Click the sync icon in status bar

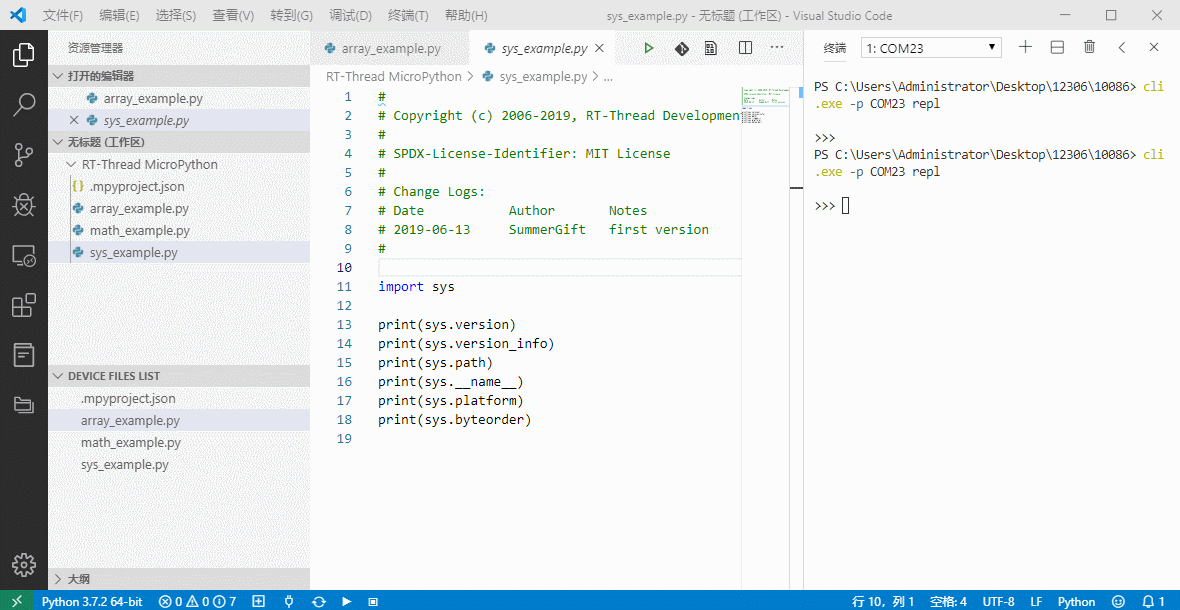coord(319,602)
